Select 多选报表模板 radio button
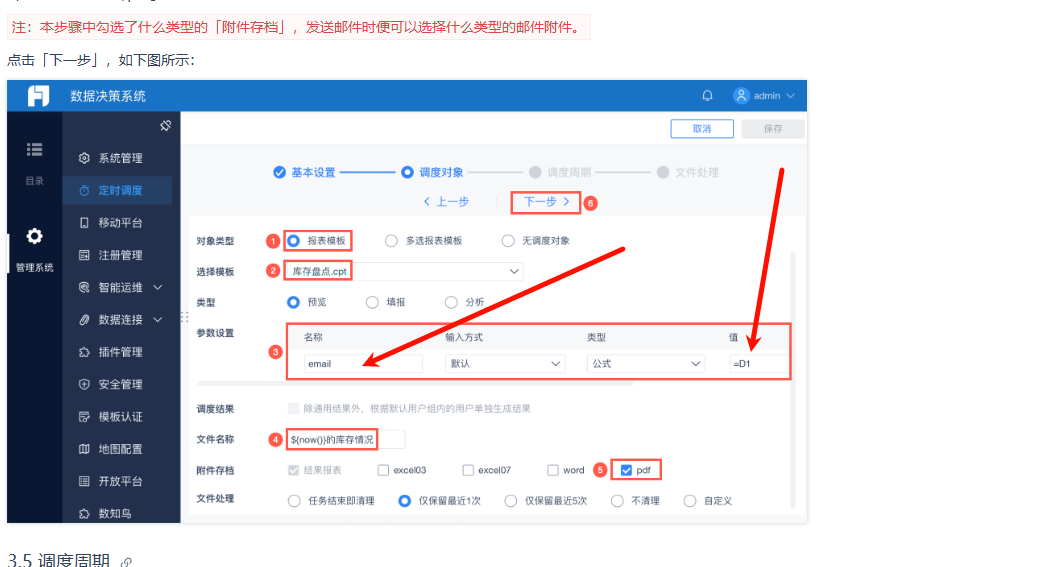 [x=391, y=241]
